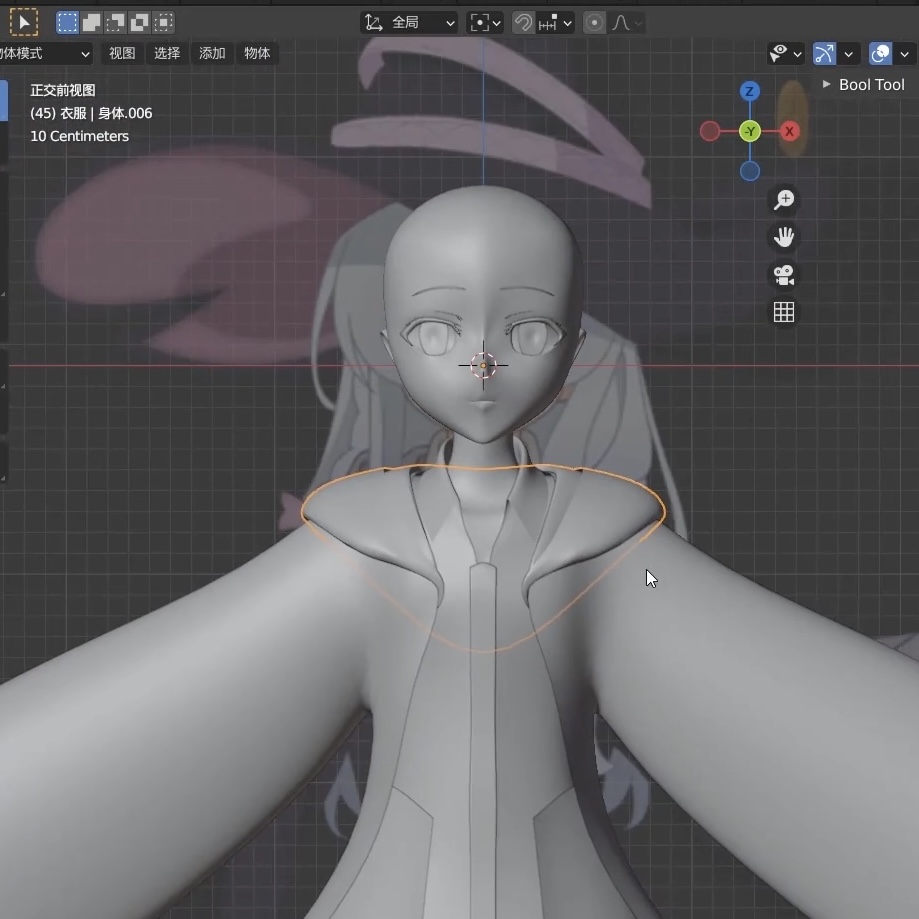Click the 正交前视图 view label
The image size is (919, 919).
tap(63, 90)
